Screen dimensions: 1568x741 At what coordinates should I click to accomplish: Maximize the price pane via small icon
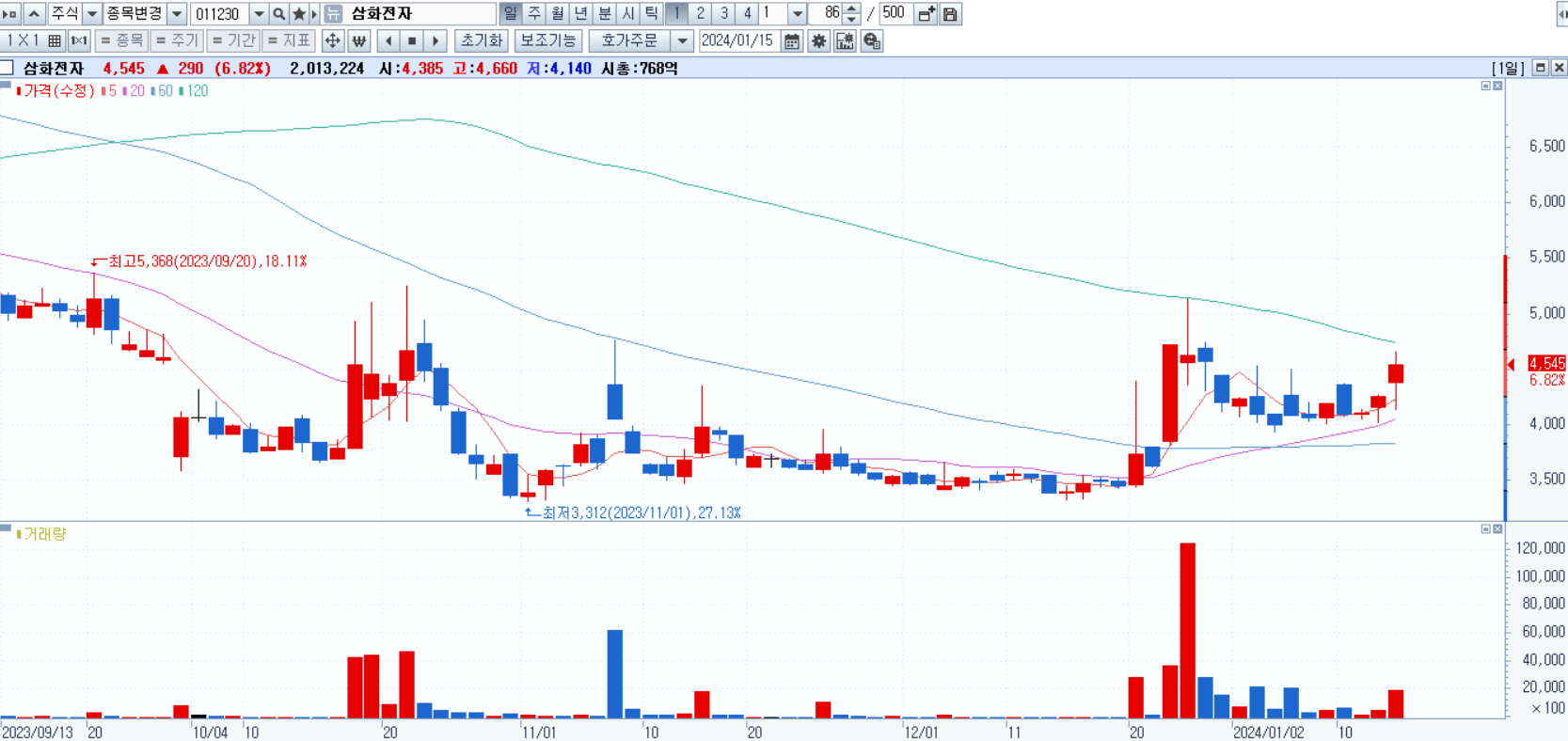pos(1486,86)
